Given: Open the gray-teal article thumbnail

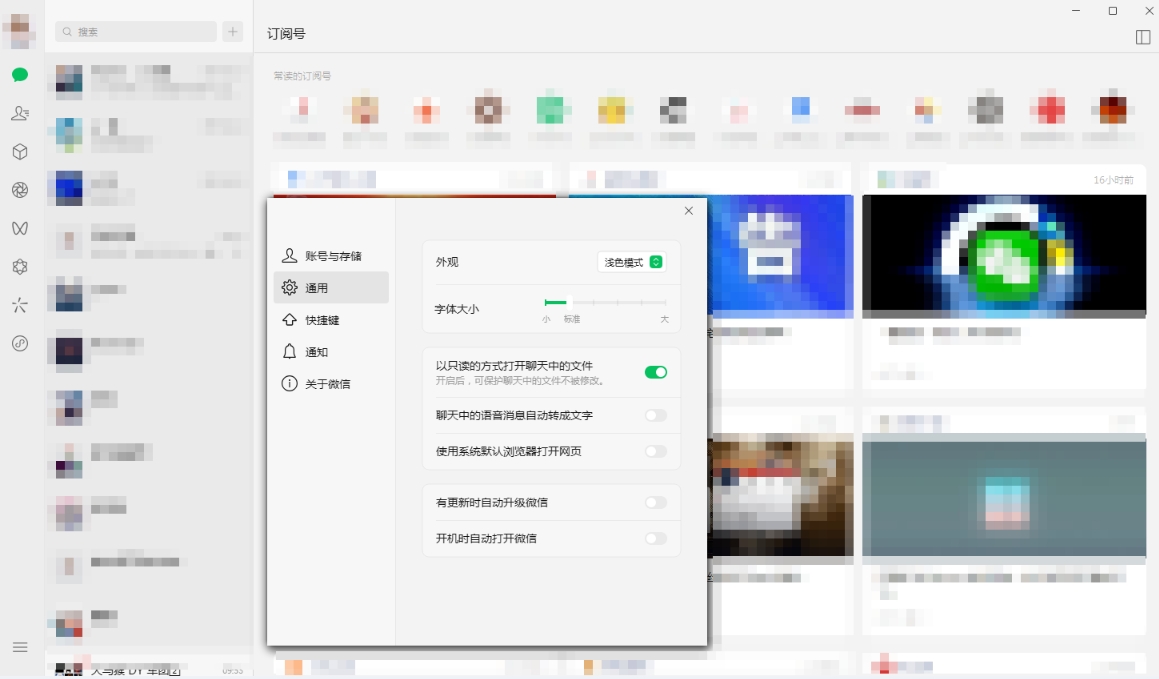Looking at the screenshot, I should (1004, 495).
